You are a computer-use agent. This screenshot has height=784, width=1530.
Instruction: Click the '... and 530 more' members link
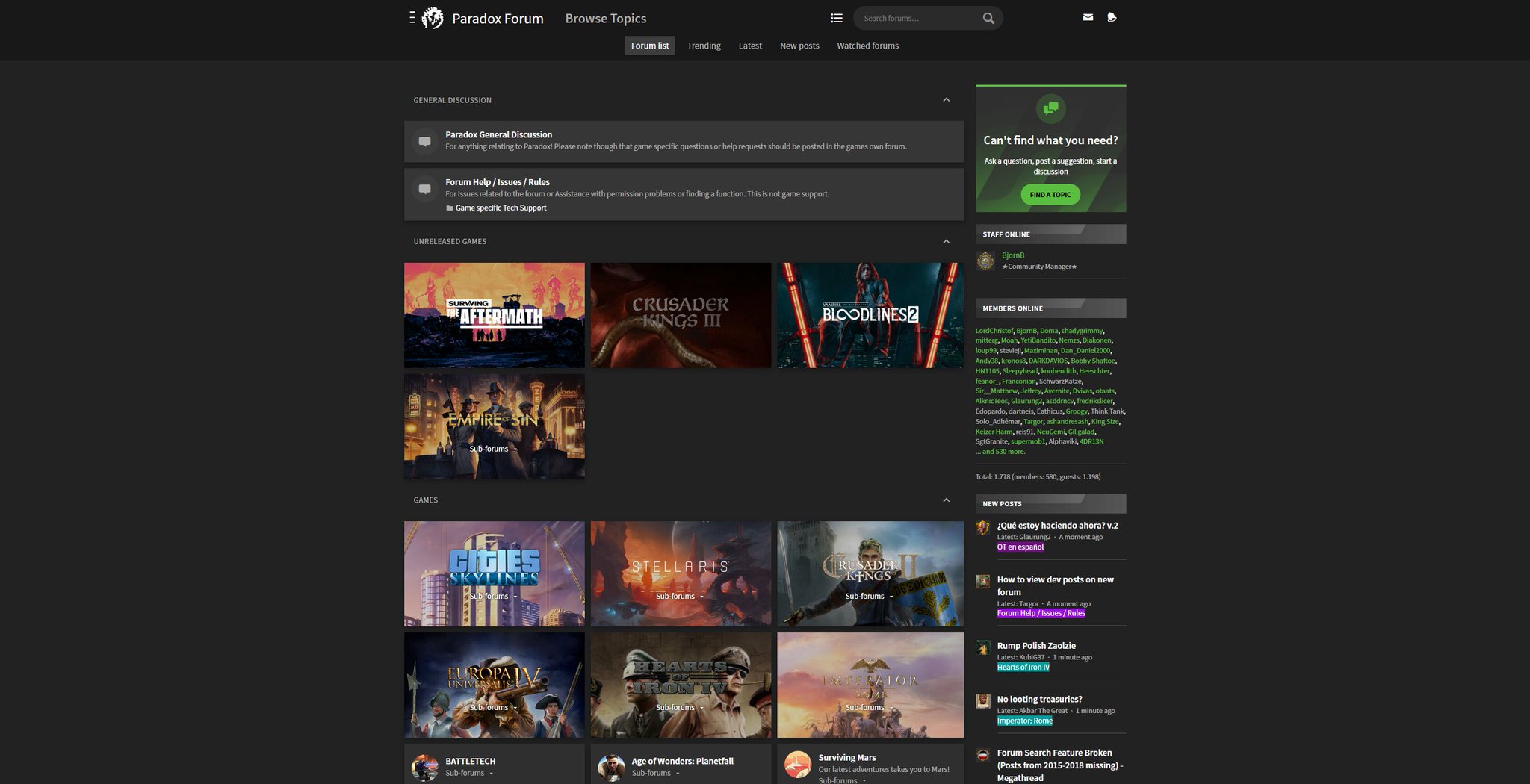click(1000, 452)
